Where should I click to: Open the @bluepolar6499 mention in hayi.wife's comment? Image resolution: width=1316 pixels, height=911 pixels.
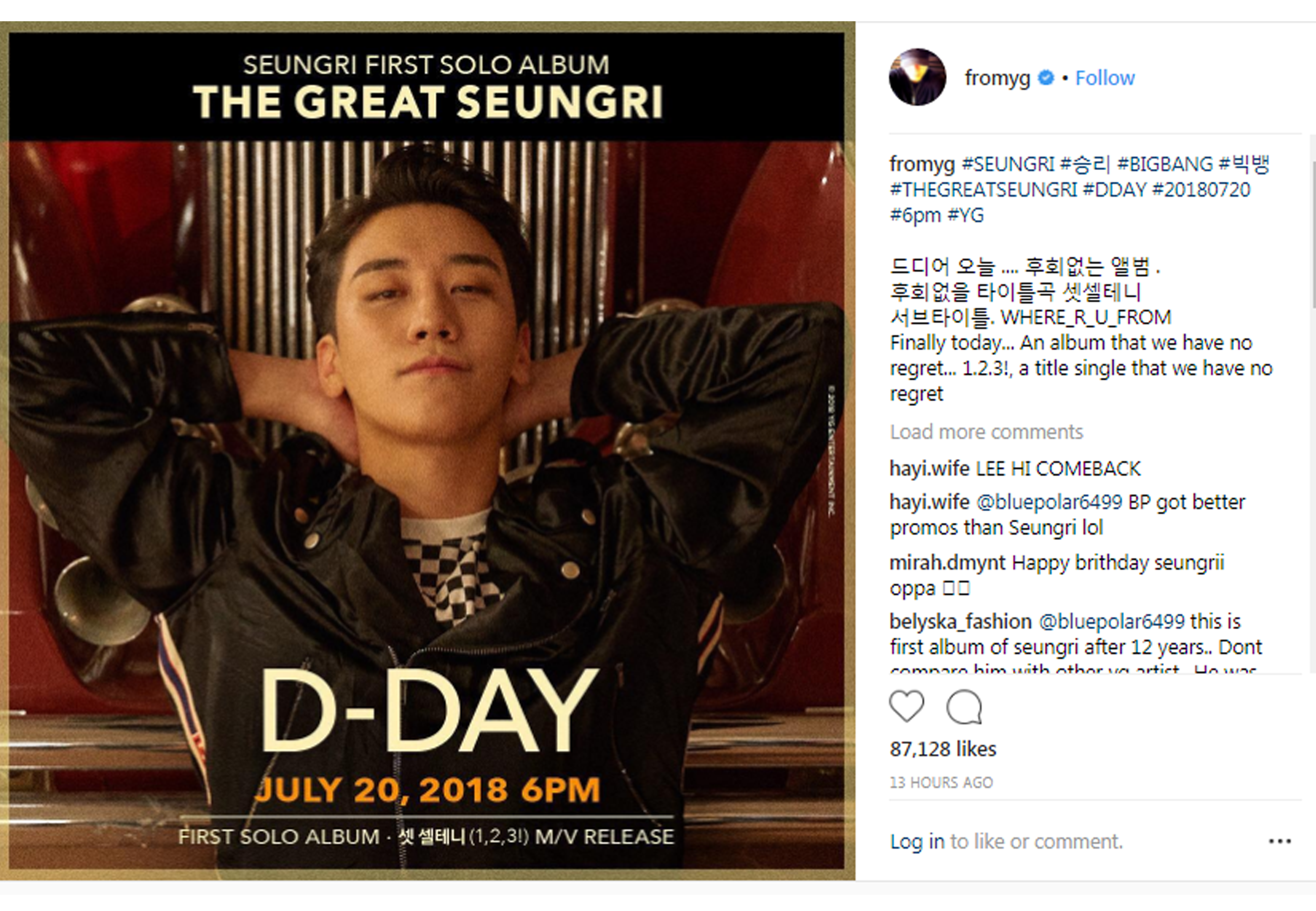point(1049,502)
